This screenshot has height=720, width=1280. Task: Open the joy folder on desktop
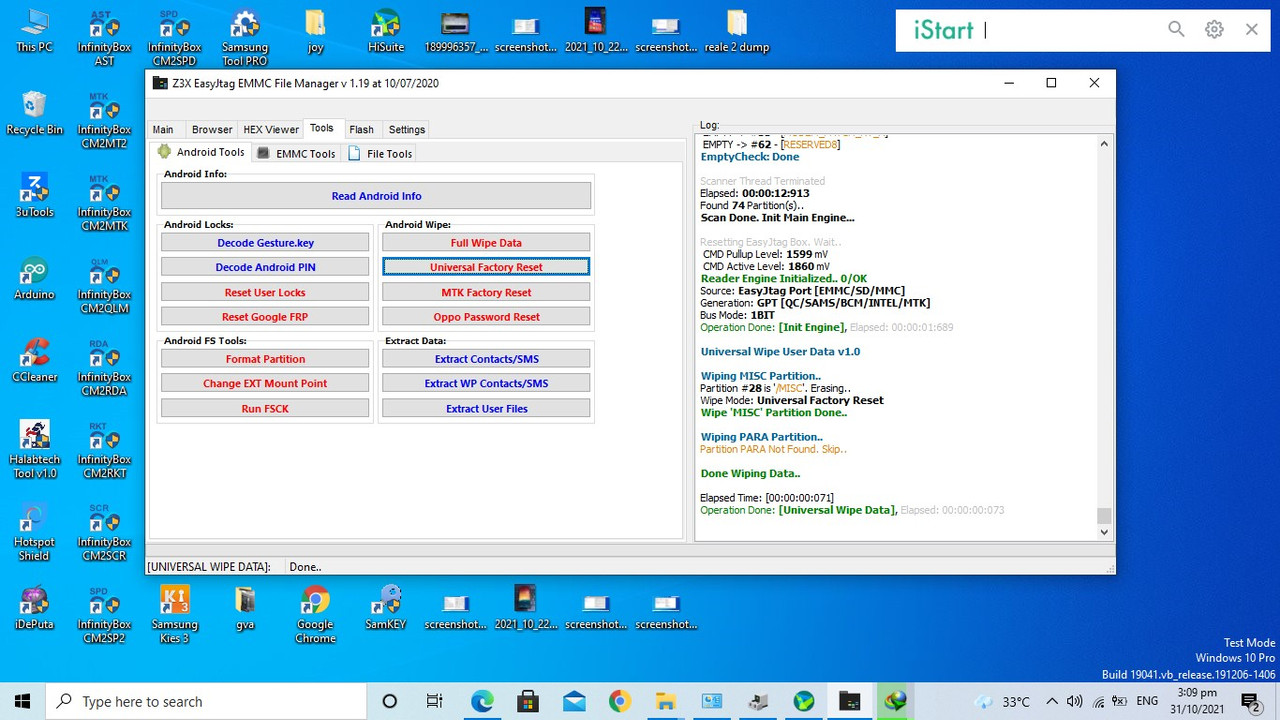pos(315,31)
